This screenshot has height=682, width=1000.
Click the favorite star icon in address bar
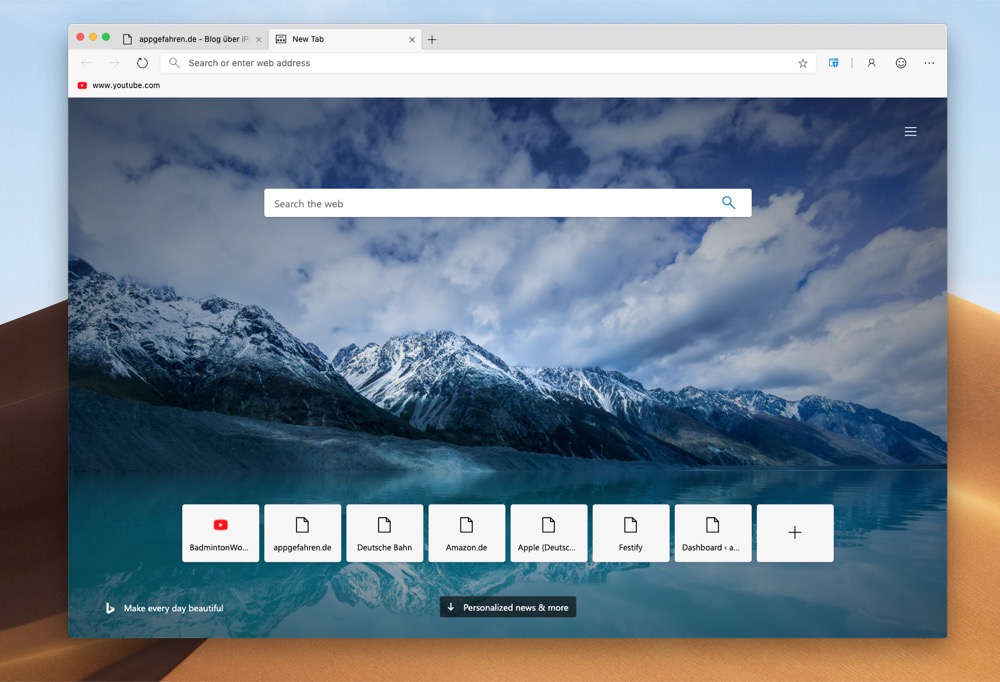coord(802,63)
